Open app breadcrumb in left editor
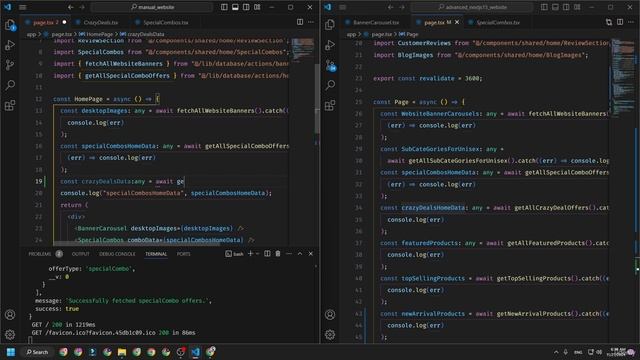 point(31,34)
